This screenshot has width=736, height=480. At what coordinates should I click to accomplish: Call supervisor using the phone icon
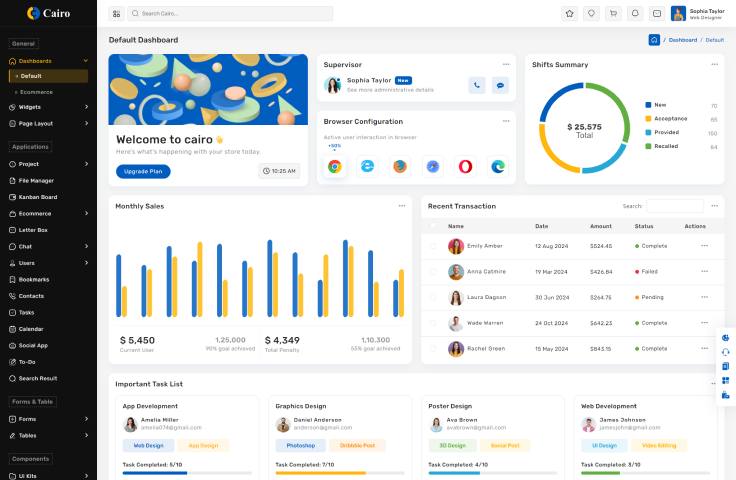pyautogui.click(x=477, y=85)
